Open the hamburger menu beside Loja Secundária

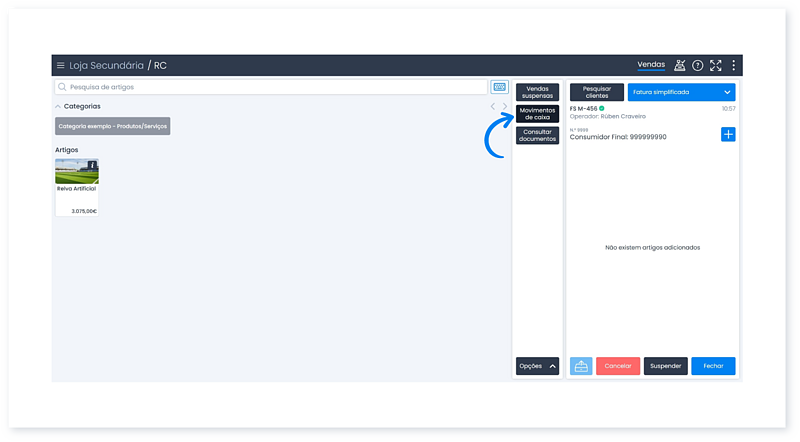coord(60,65)
